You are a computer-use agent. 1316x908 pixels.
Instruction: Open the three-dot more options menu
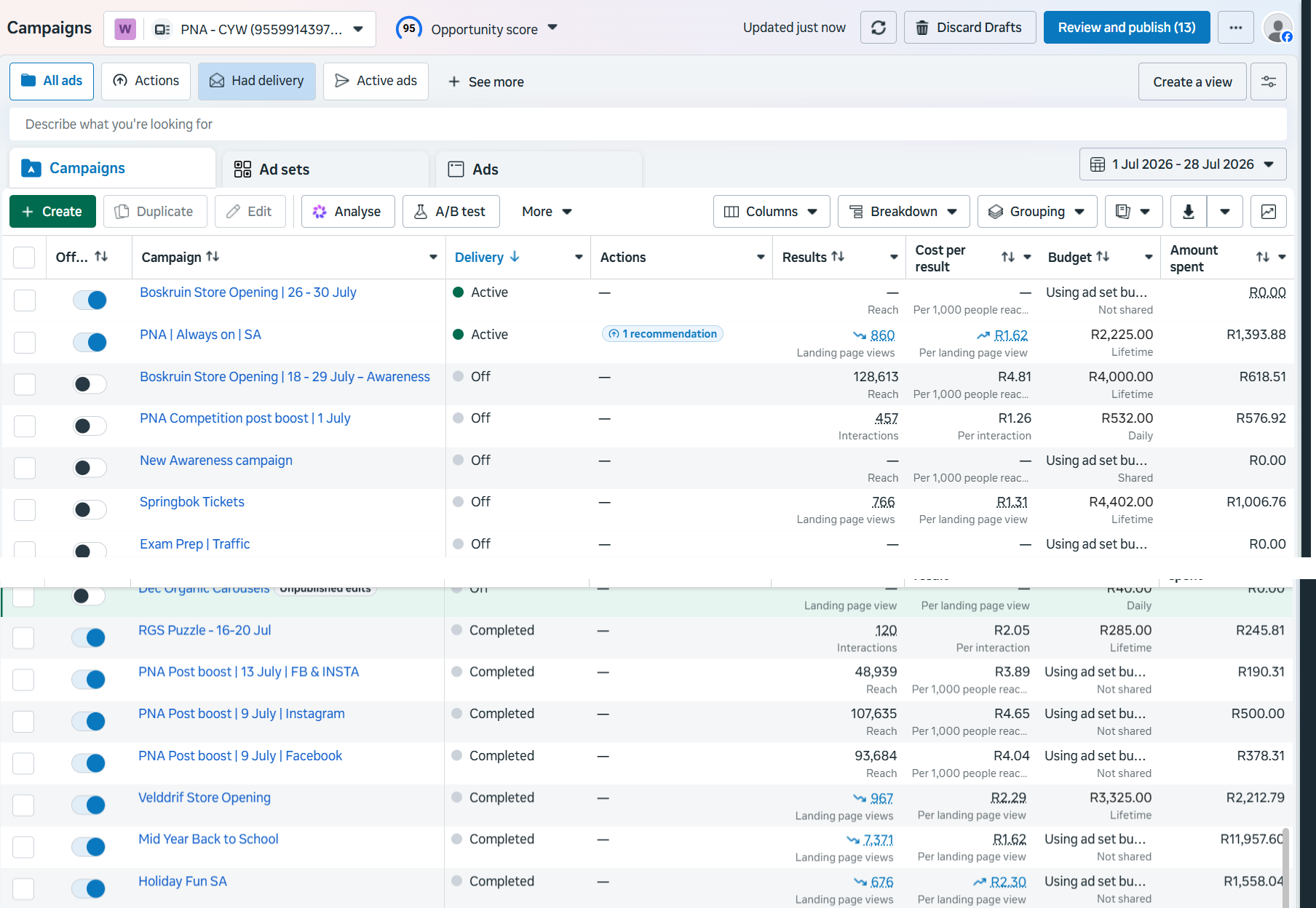pyautogui.click(x=1236, y=28)
